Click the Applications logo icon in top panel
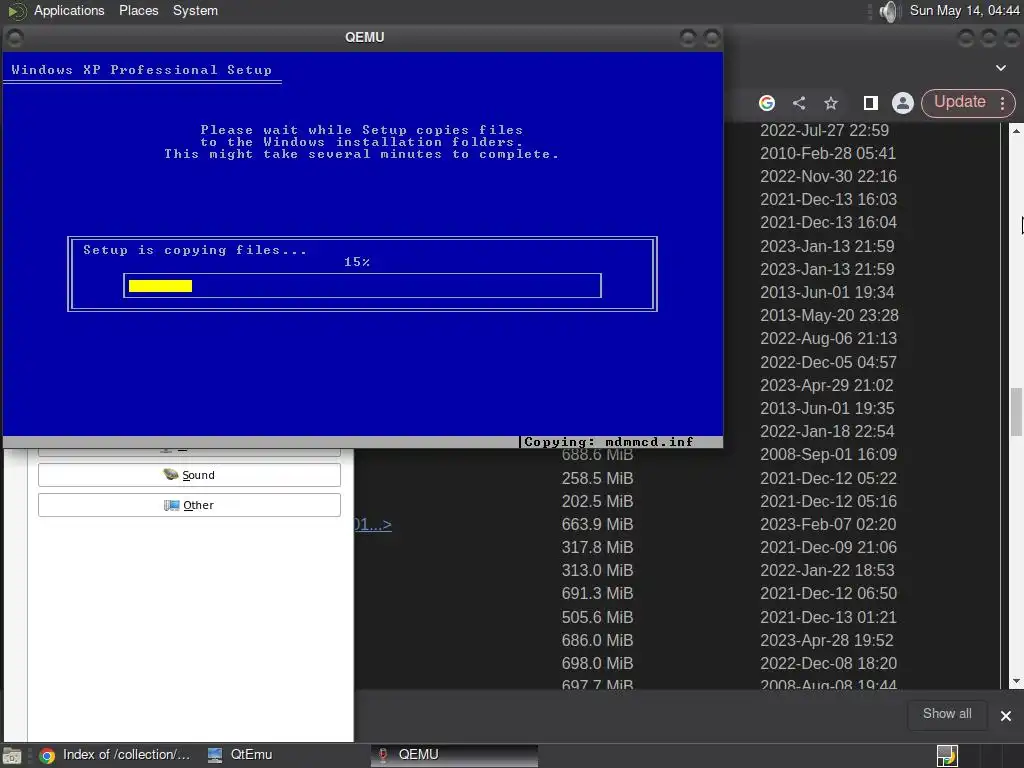This screenshot has height=768, width=1024. click(x=17, y=11)
